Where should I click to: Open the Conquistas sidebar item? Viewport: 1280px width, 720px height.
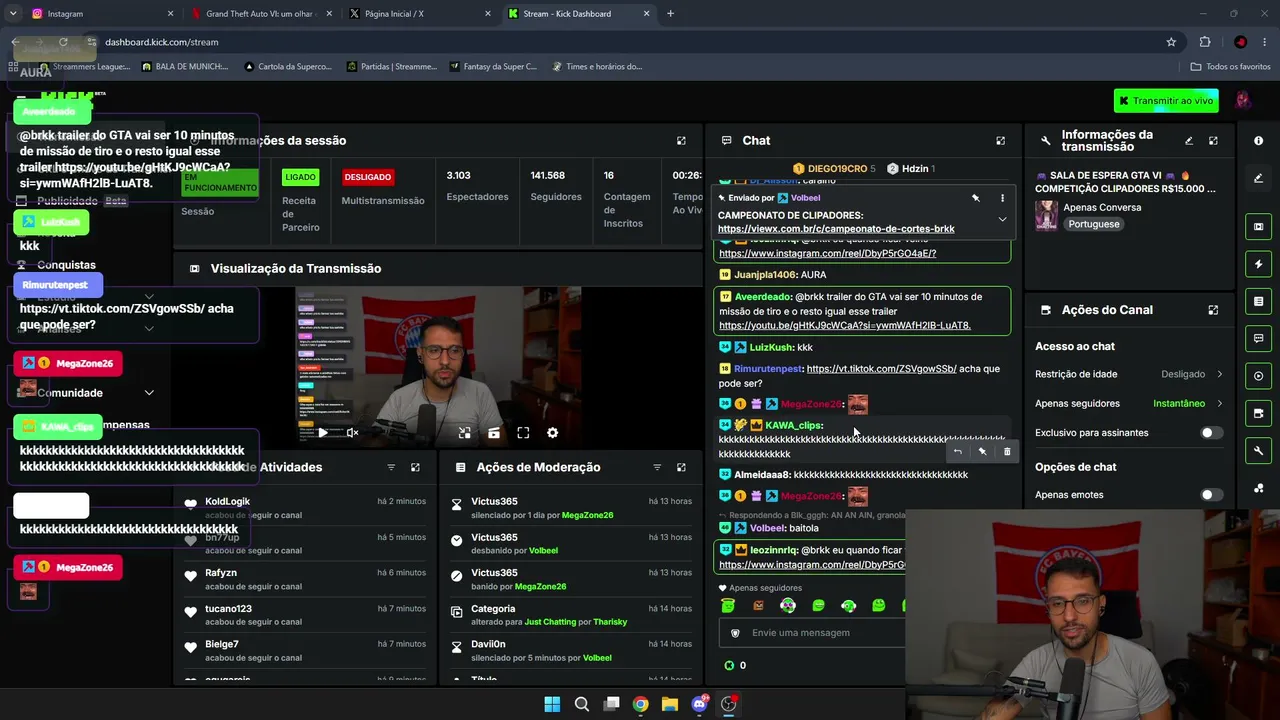pos(66,265)
